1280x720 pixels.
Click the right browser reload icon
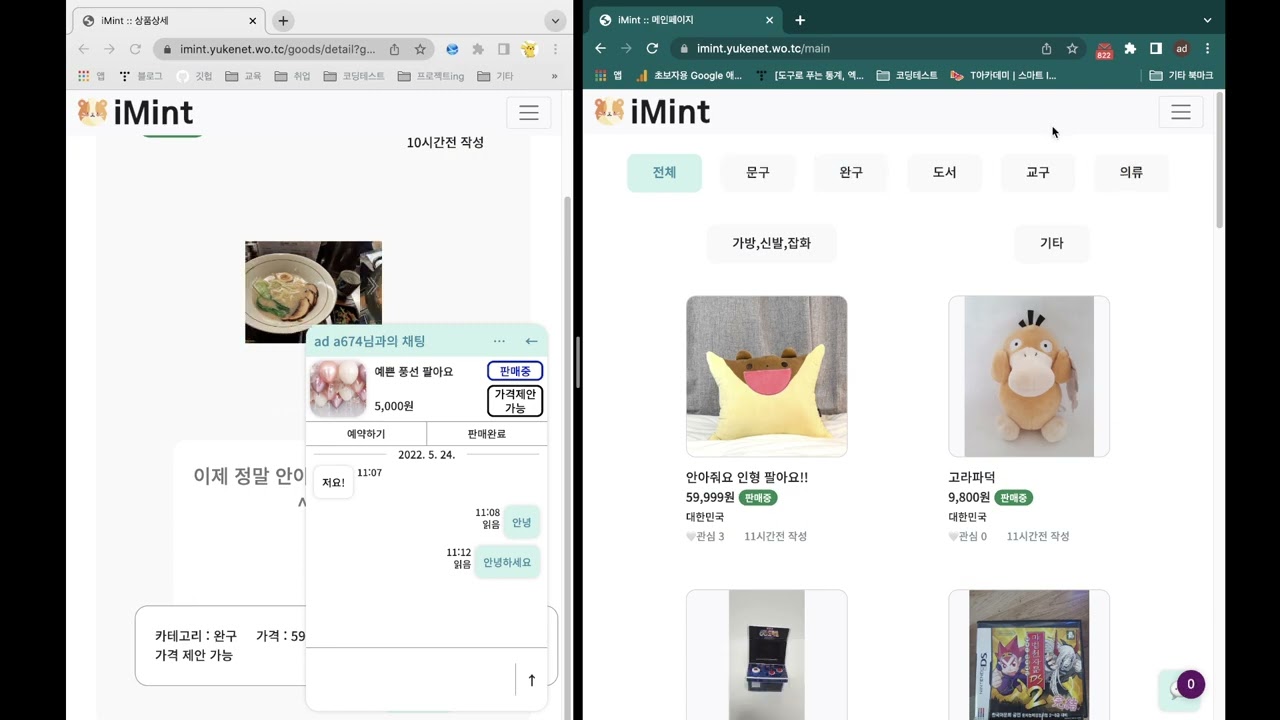[652, 48]
